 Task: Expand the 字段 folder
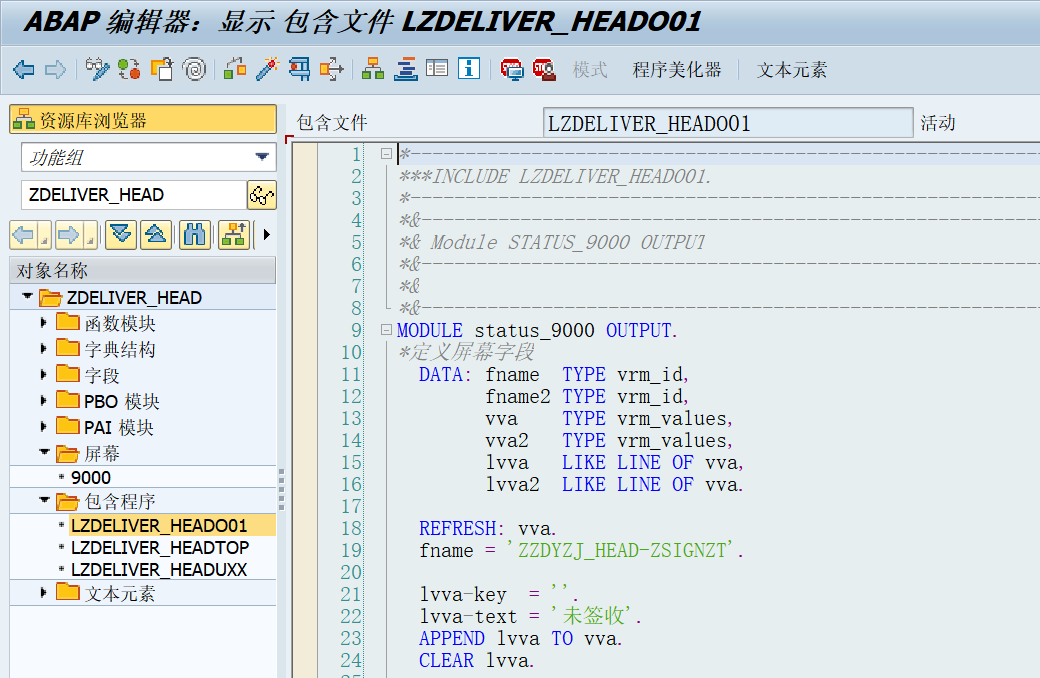[44, 375]
